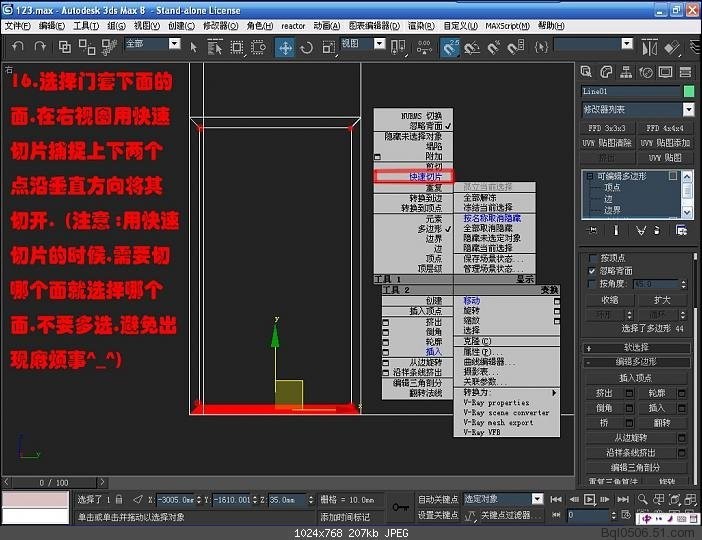Viewport: 702px width, 540px height.
Task: Open the Select by Name tool
Action: coord(215,47)
